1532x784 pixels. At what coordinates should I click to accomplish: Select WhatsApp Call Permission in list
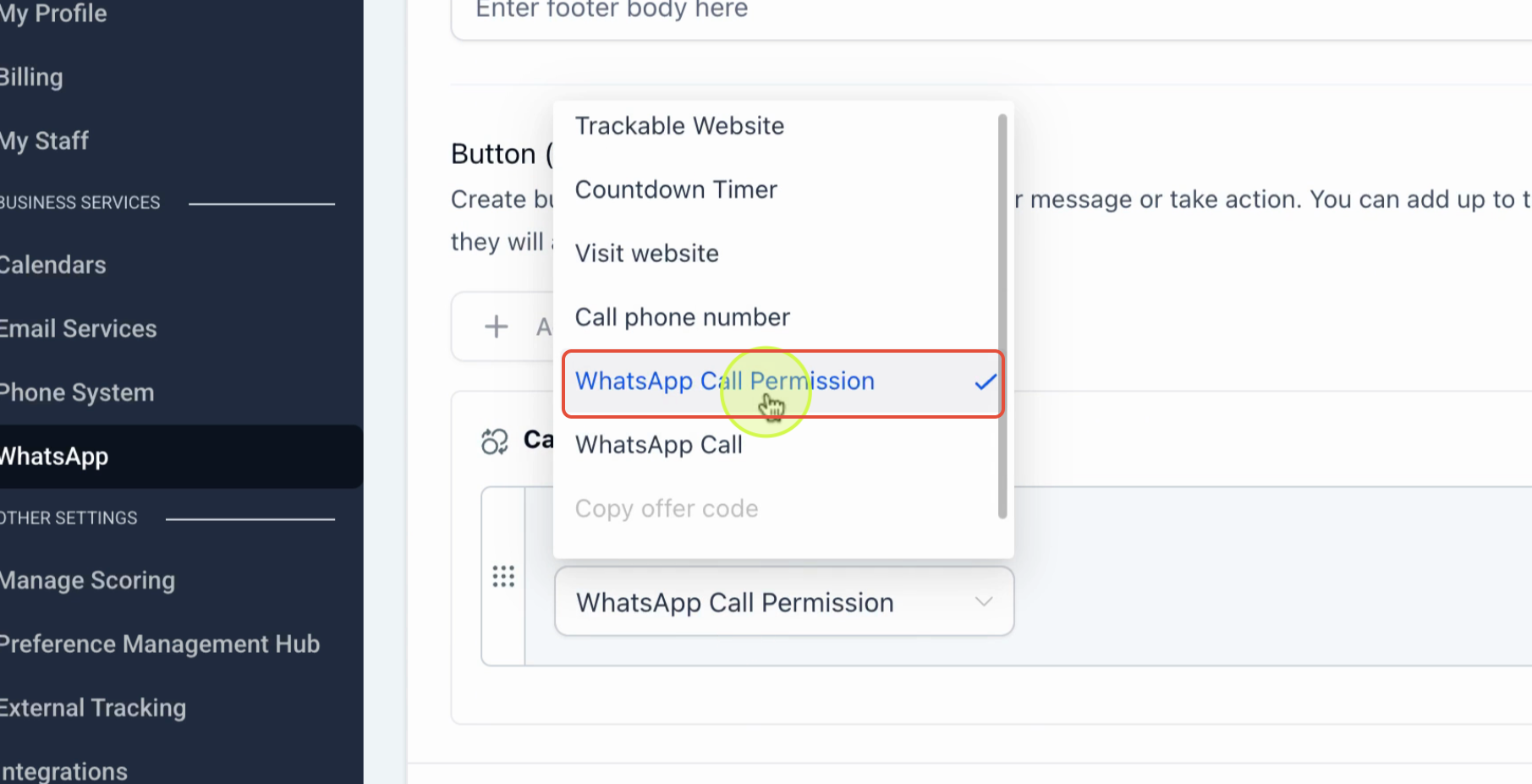pos(782,383)
